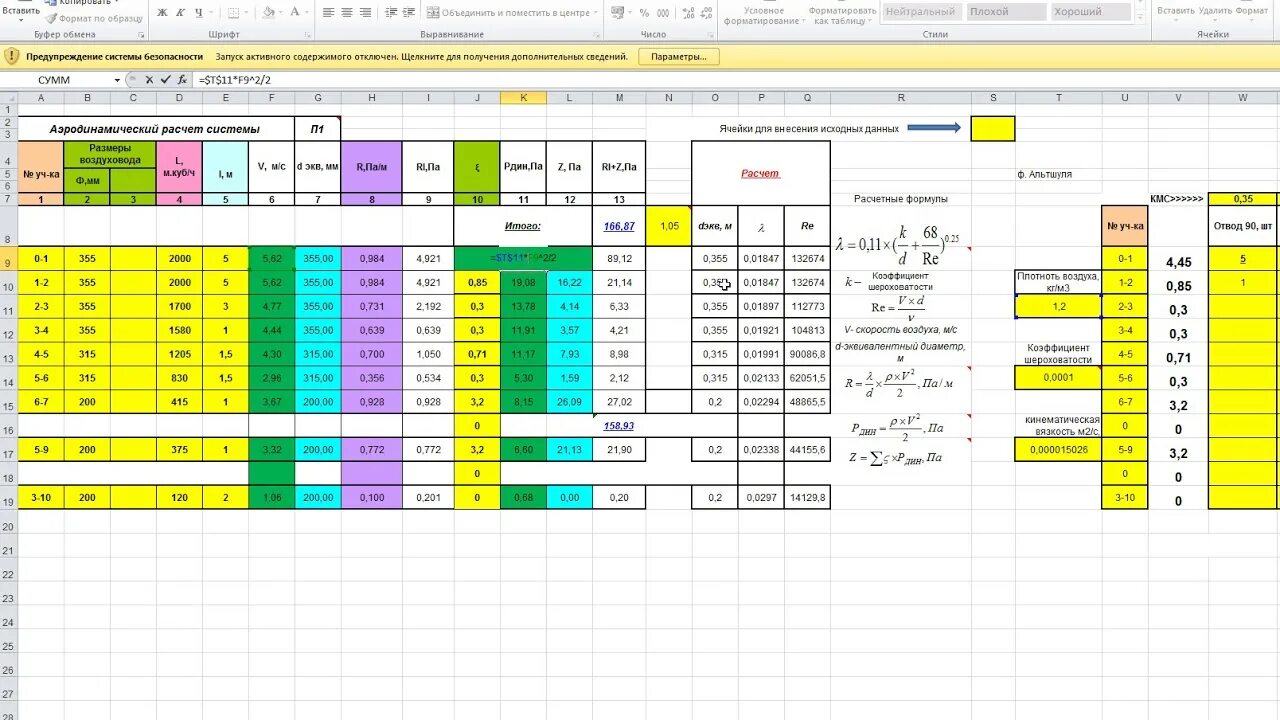The image size is (1280, 720).
Task: Center text horizontally in the alignment group
Action: (x=346, y=13)
